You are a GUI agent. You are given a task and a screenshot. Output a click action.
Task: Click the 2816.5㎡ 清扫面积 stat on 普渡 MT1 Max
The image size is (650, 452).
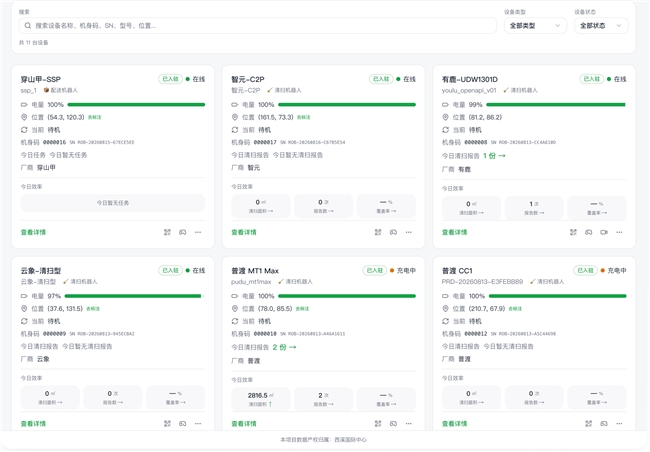click(x=261, y=399)
